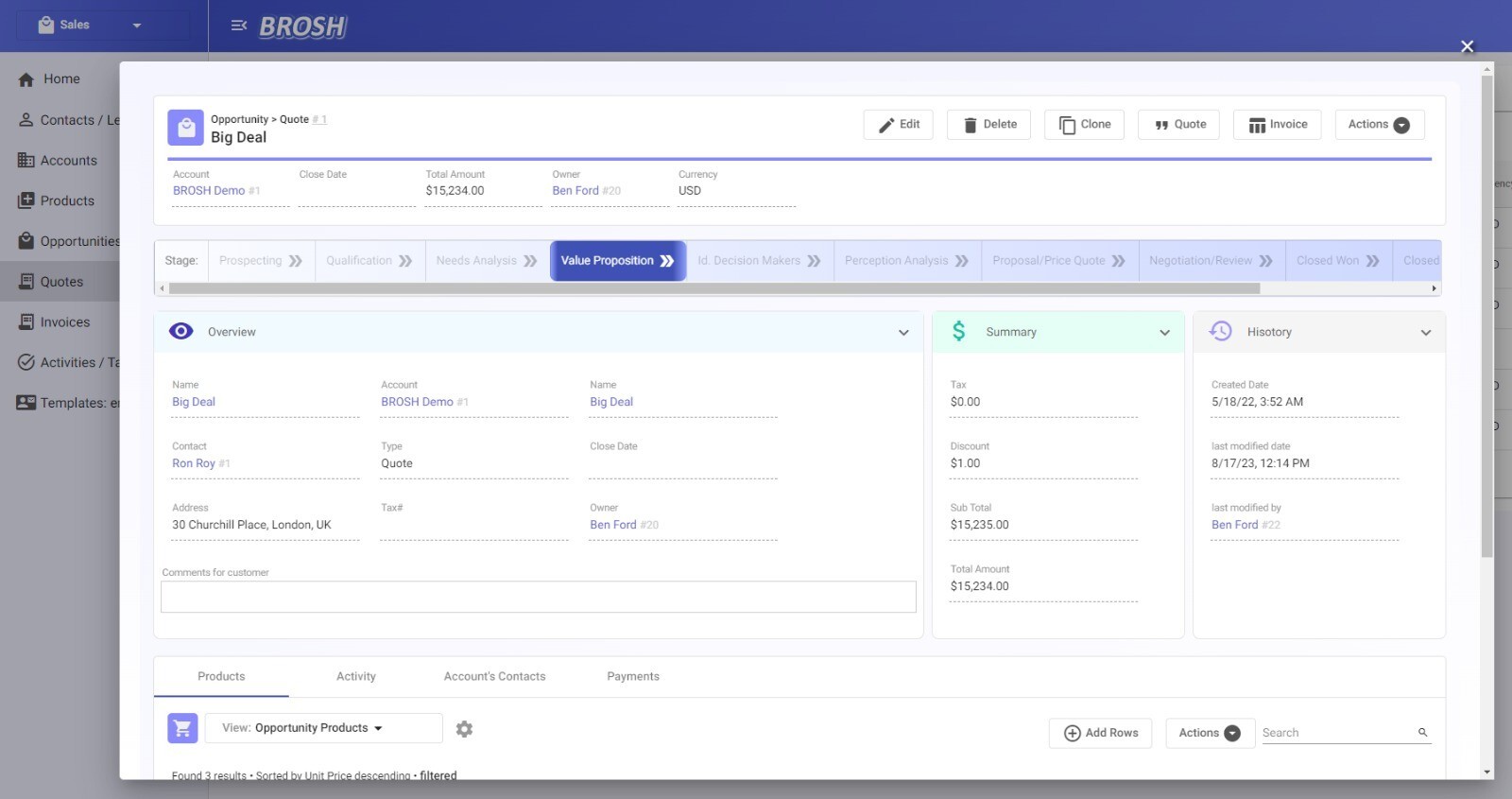This screenshot has height=799, width=1512.
Task: Close the quote dialog with X
Action: pyautogui.click(x=1467, y=46)
